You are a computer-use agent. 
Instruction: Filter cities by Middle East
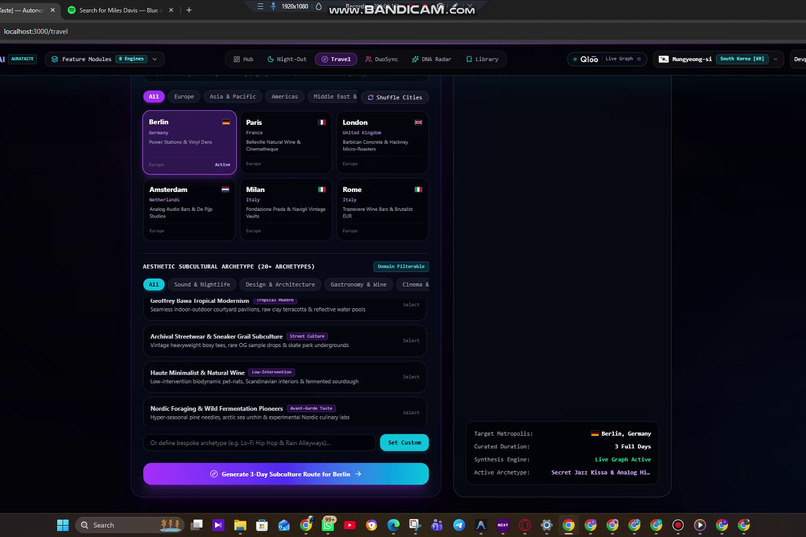[335, 97]
